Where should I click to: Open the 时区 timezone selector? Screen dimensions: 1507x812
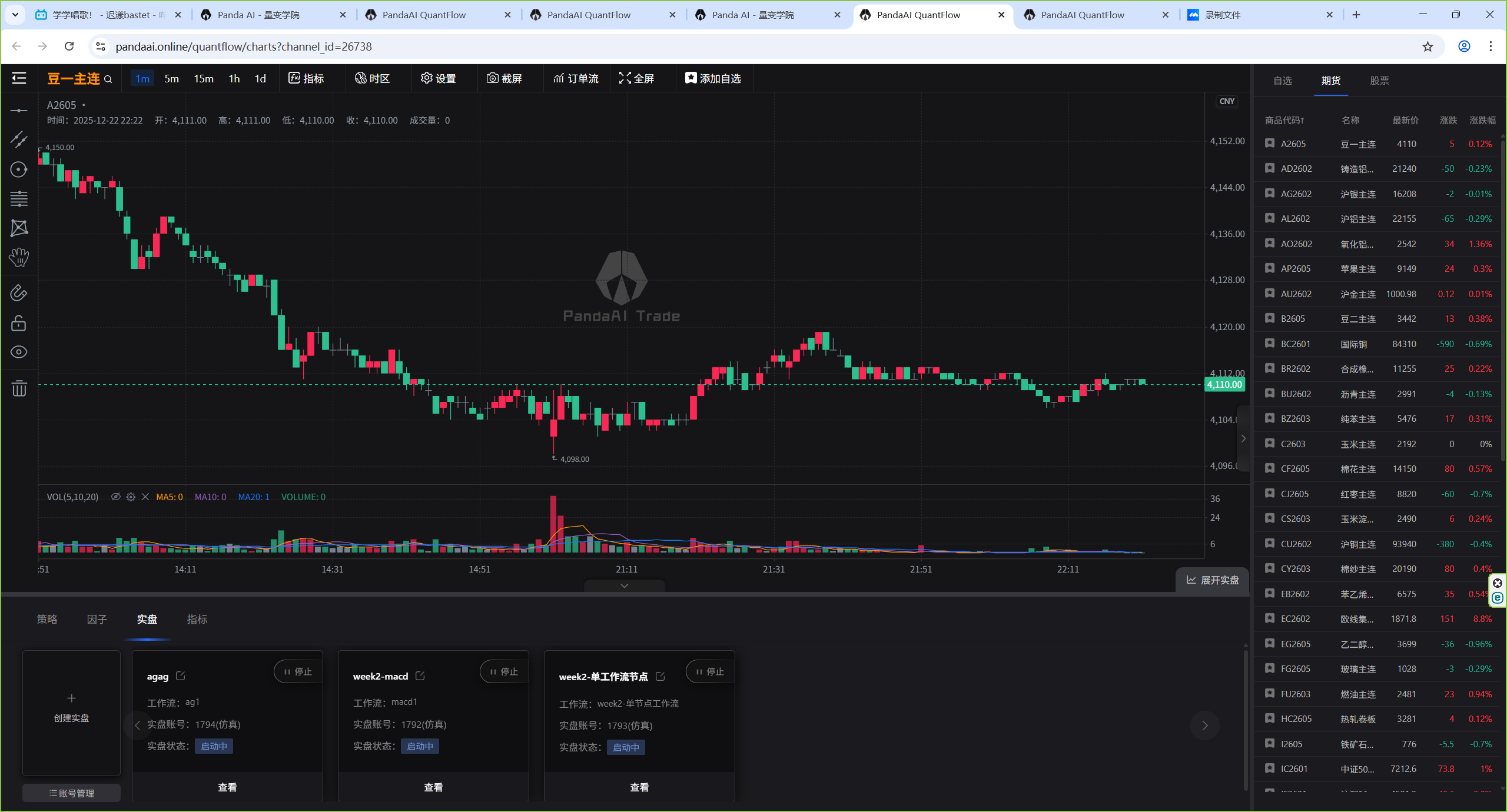point(373,78)
